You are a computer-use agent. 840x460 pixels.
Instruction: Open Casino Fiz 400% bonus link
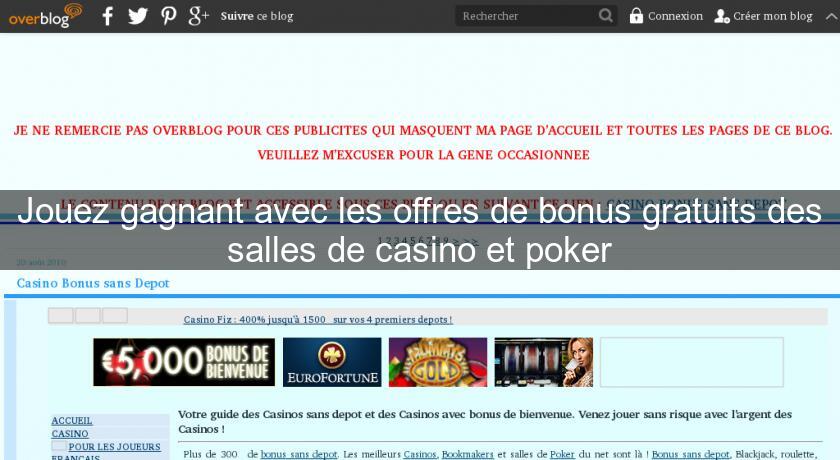tap(318, 320)
